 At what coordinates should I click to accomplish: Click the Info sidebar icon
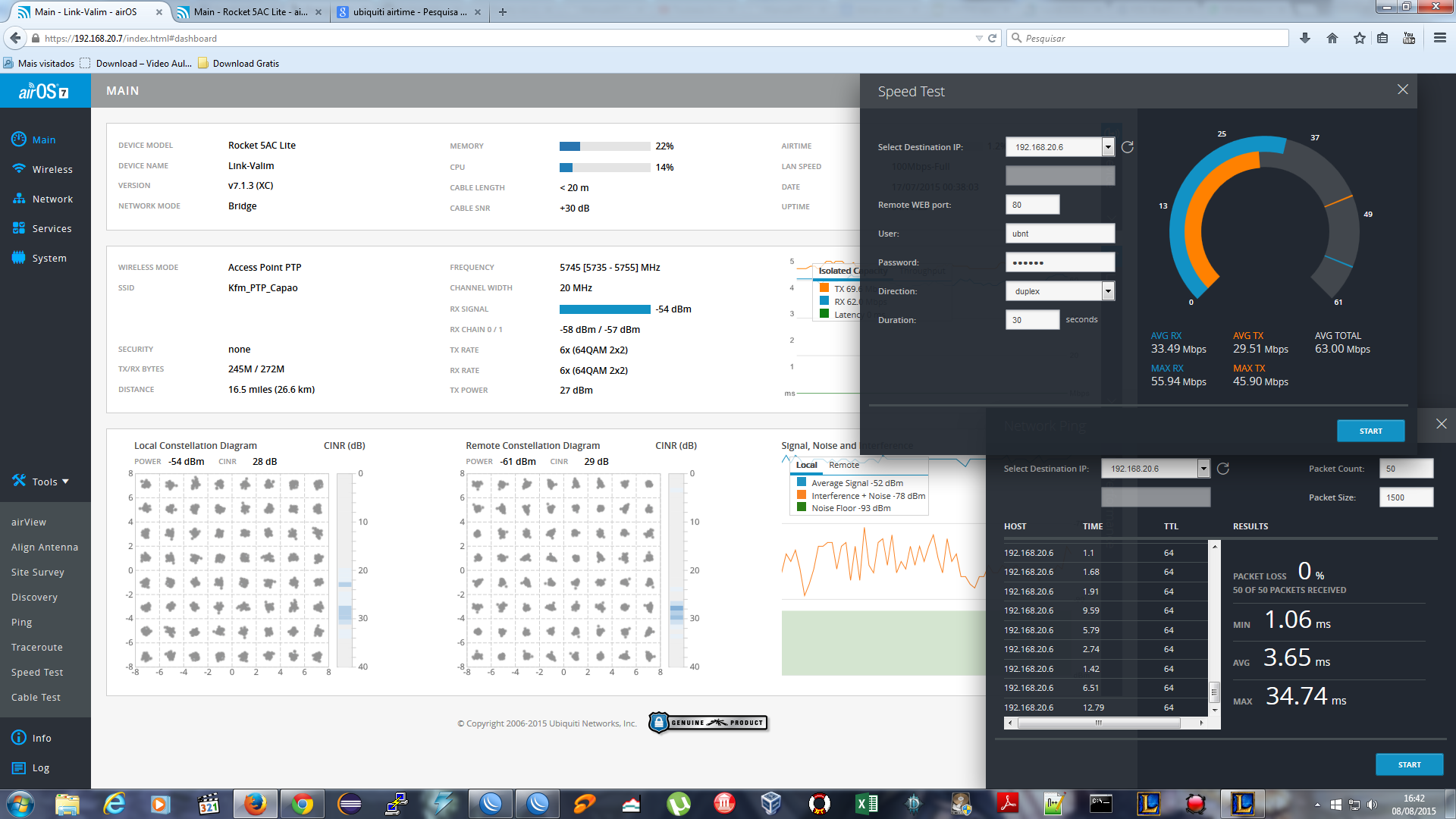[x=19, y=738]
